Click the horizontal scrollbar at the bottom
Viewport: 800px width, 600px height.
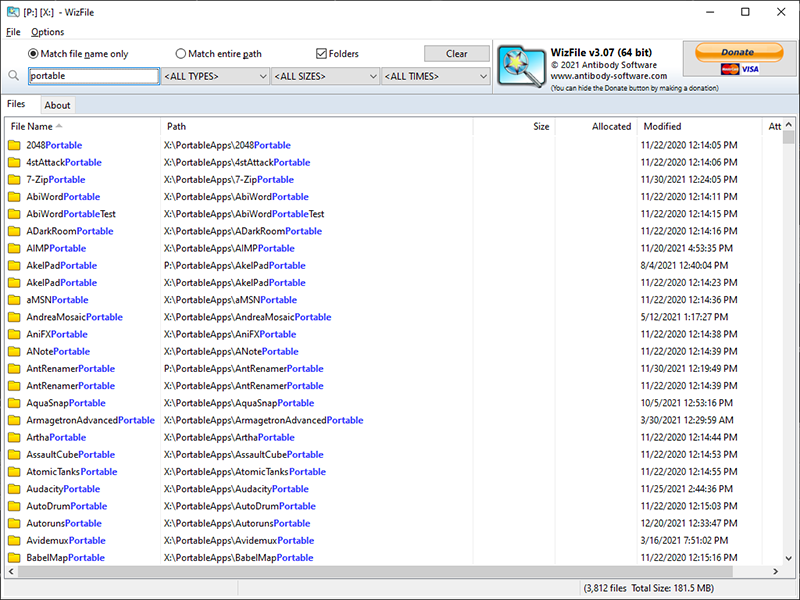[x=390, y=571]
